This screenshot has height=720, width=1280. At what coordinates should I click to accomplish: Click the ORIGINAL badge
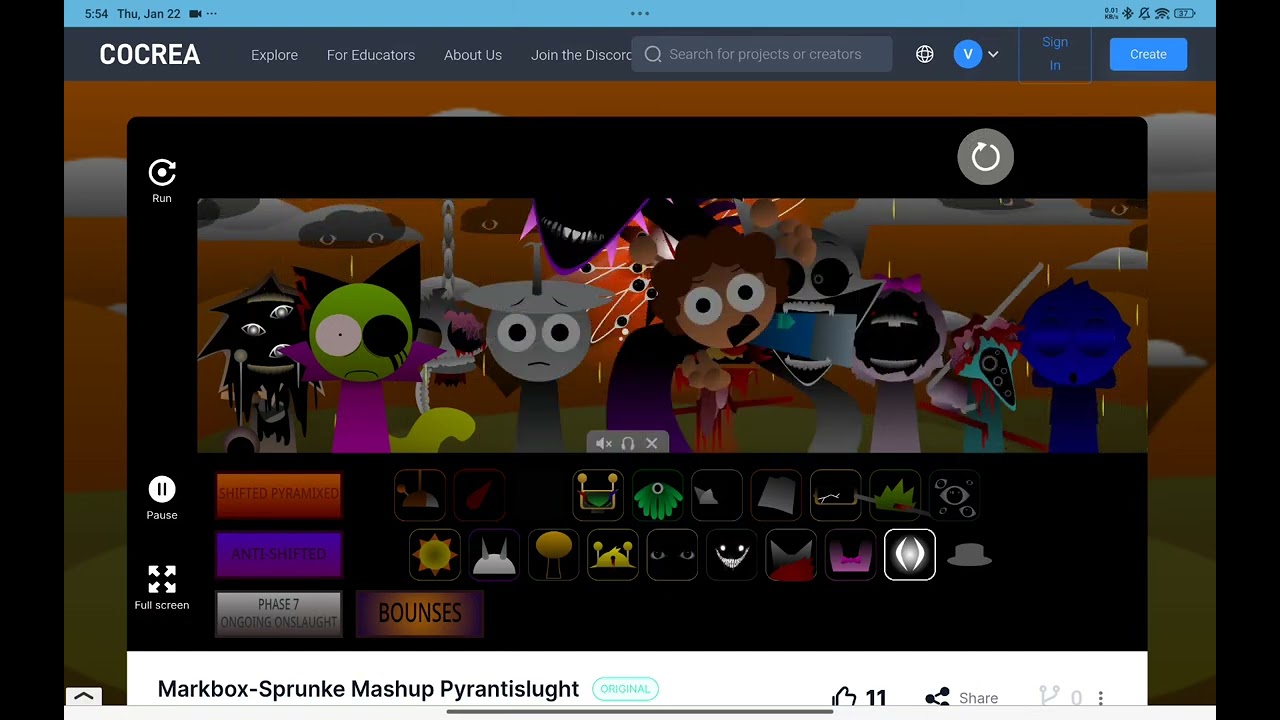click(x=625, y=689)
